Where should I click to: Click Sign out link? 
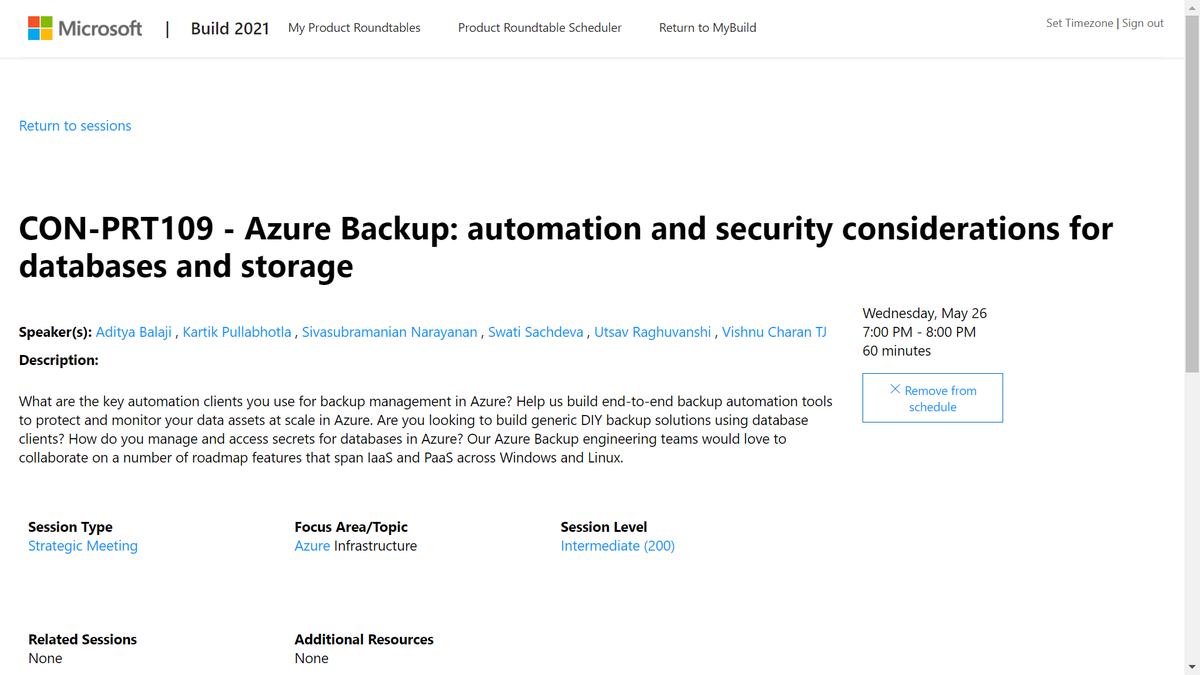click(1143, 23)
